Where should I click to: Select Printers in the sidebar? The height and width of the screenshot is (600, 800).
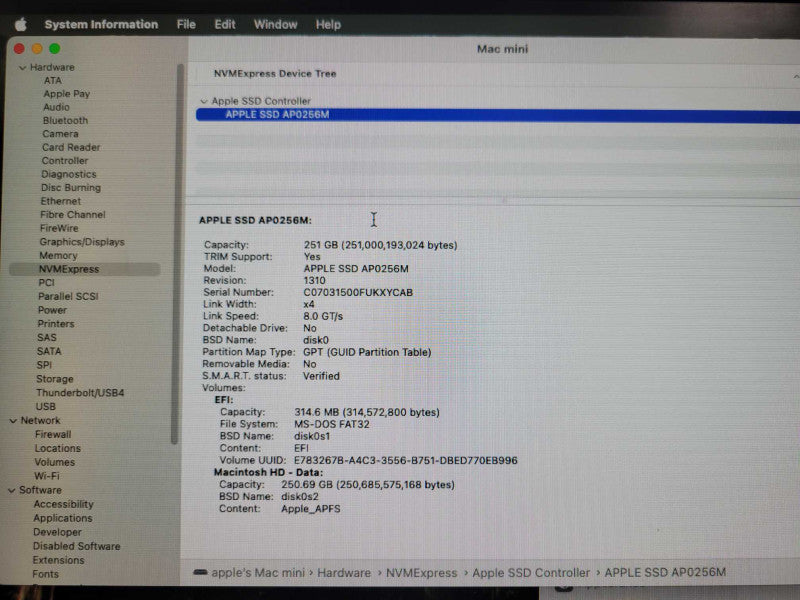tap(56, 324)
